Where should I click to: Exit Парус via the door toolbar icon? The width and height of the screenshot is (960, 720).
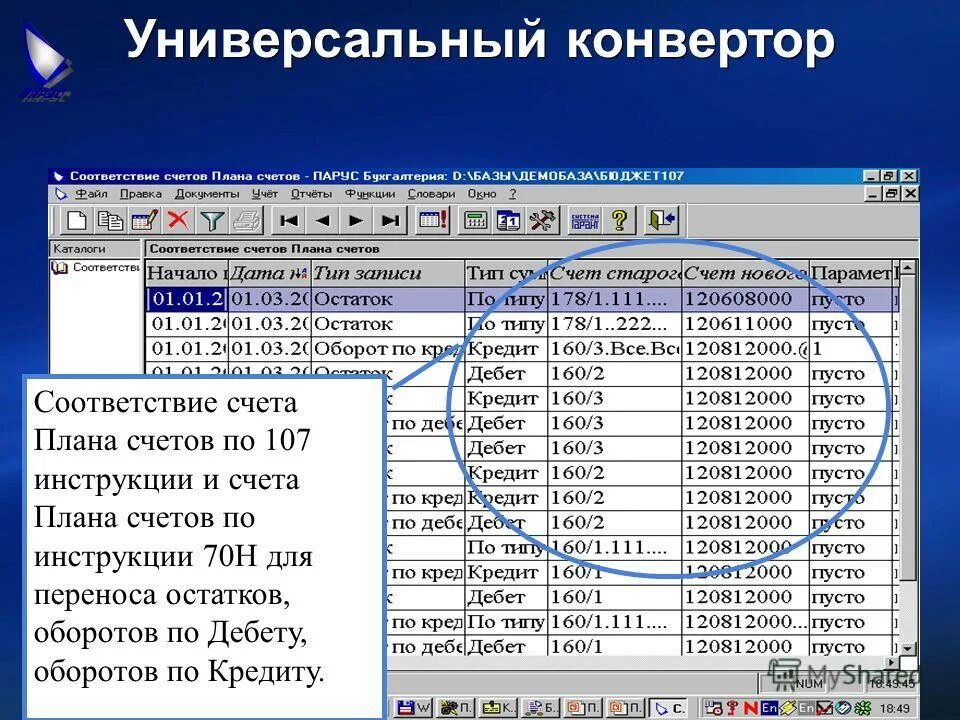(x=661, y=219)
